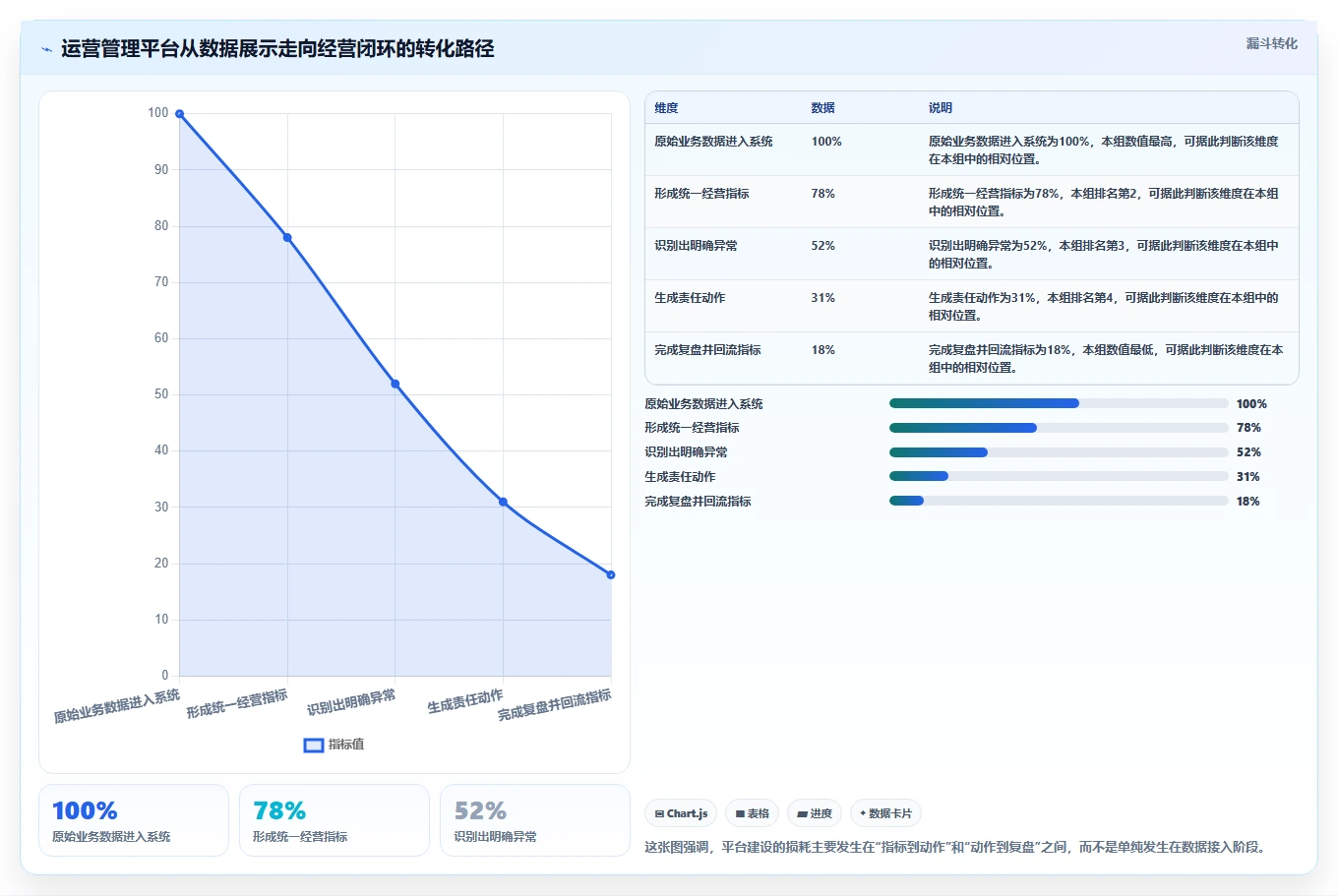The height and width of the screenshot is (896, 1338).
Task: Select the table cell 完成复盘并回流指标
Action: coord(707,350)
